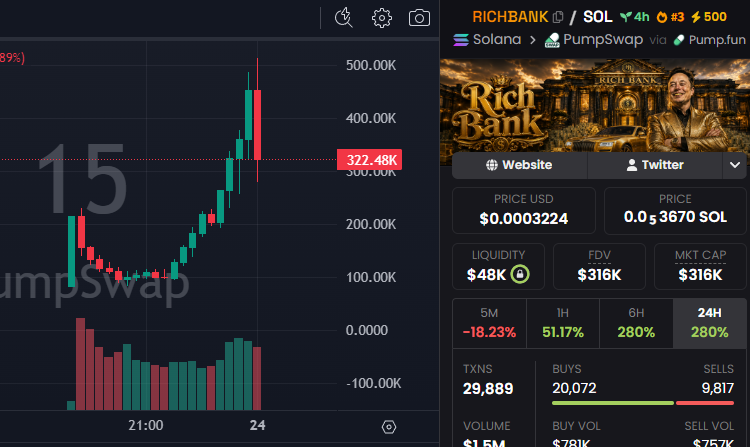Click the 24 date axis label
Image resolution: width=750 pixels, height=447 pixels.
[x=257, y=425]
